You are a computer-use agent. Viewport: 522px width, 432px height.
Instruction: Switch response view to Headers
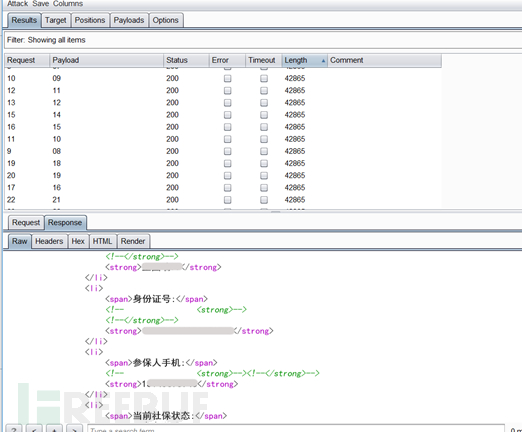point(49,241)
